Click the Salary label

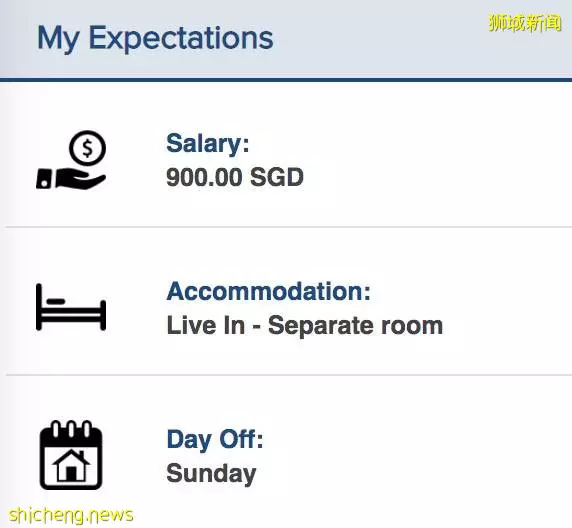208,143
